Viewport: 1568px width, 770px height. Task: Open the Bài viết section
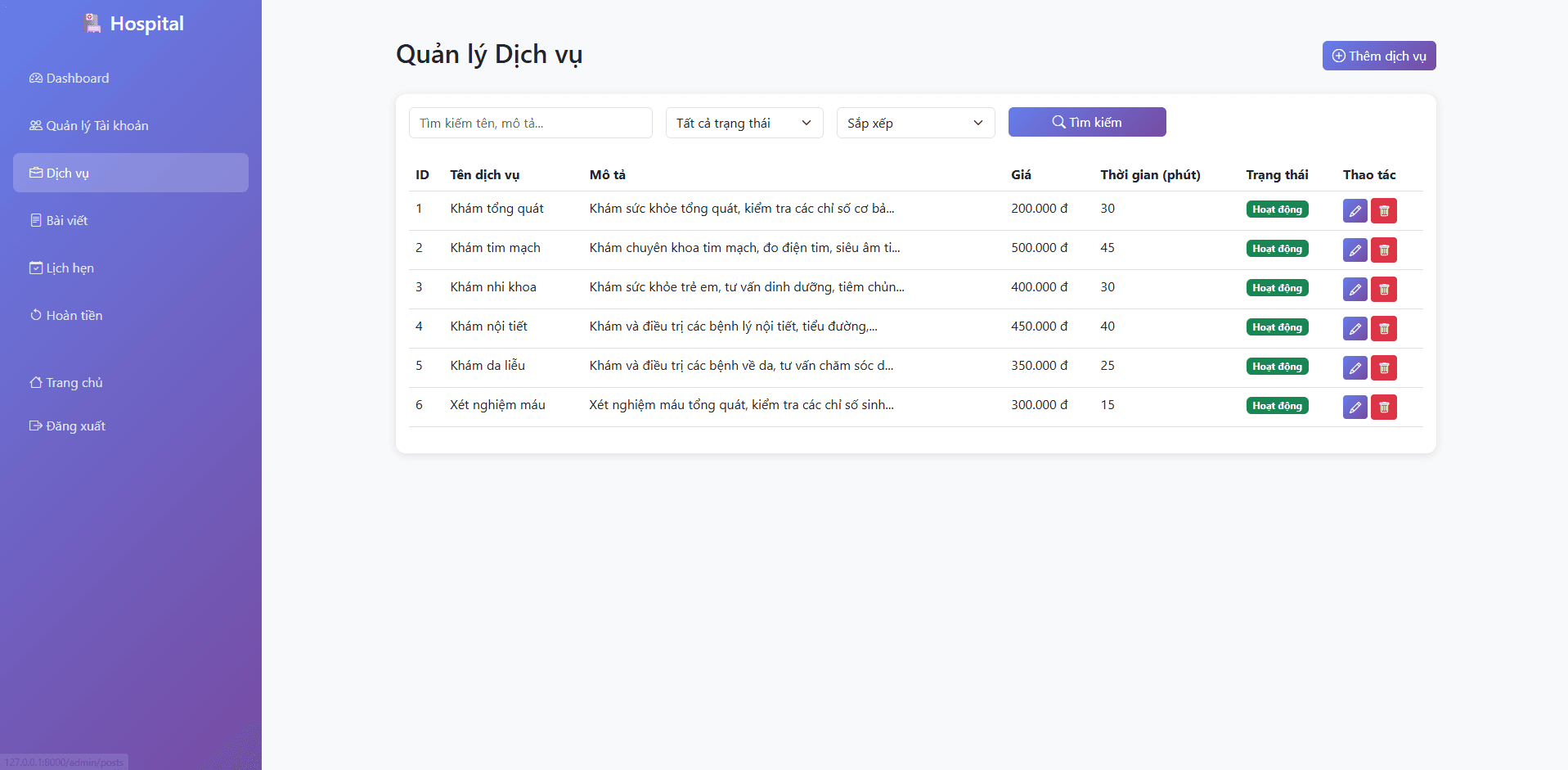[x=131, y=221]
